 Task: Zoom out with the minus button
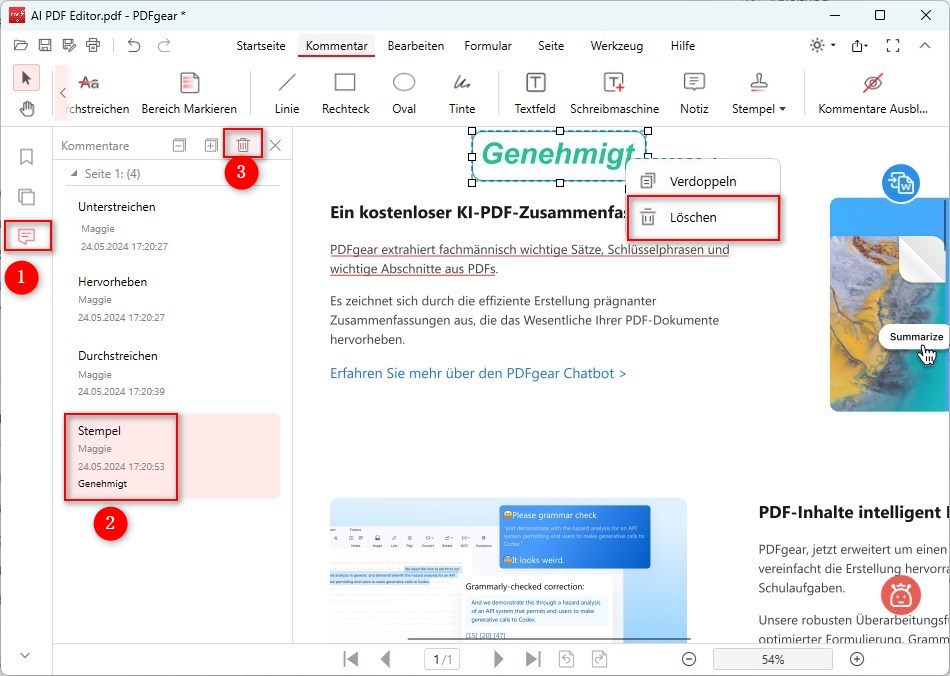689,659
